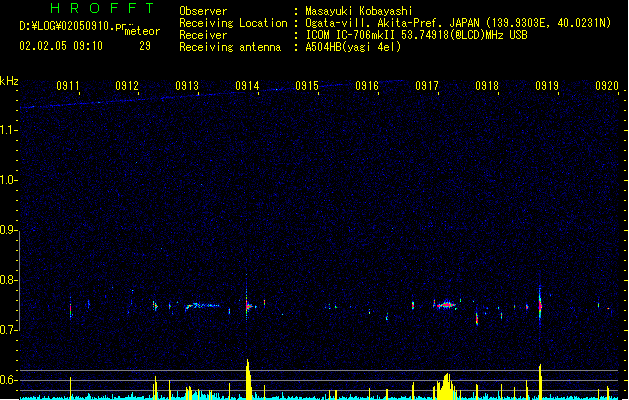Select antenna value A504HB(yagi 4el)
This screenshot has width=629, height=400.
tap(353, 47)
